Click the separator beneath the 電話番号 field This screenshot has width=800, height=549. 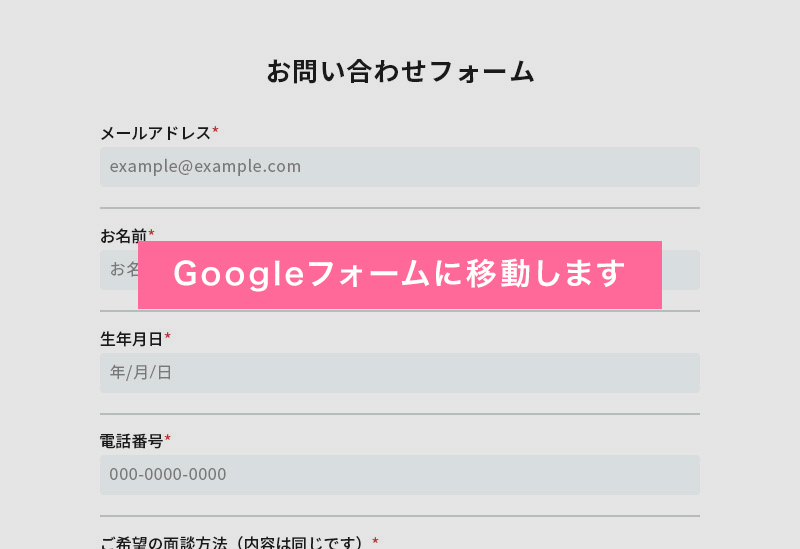tap(400, 516)
